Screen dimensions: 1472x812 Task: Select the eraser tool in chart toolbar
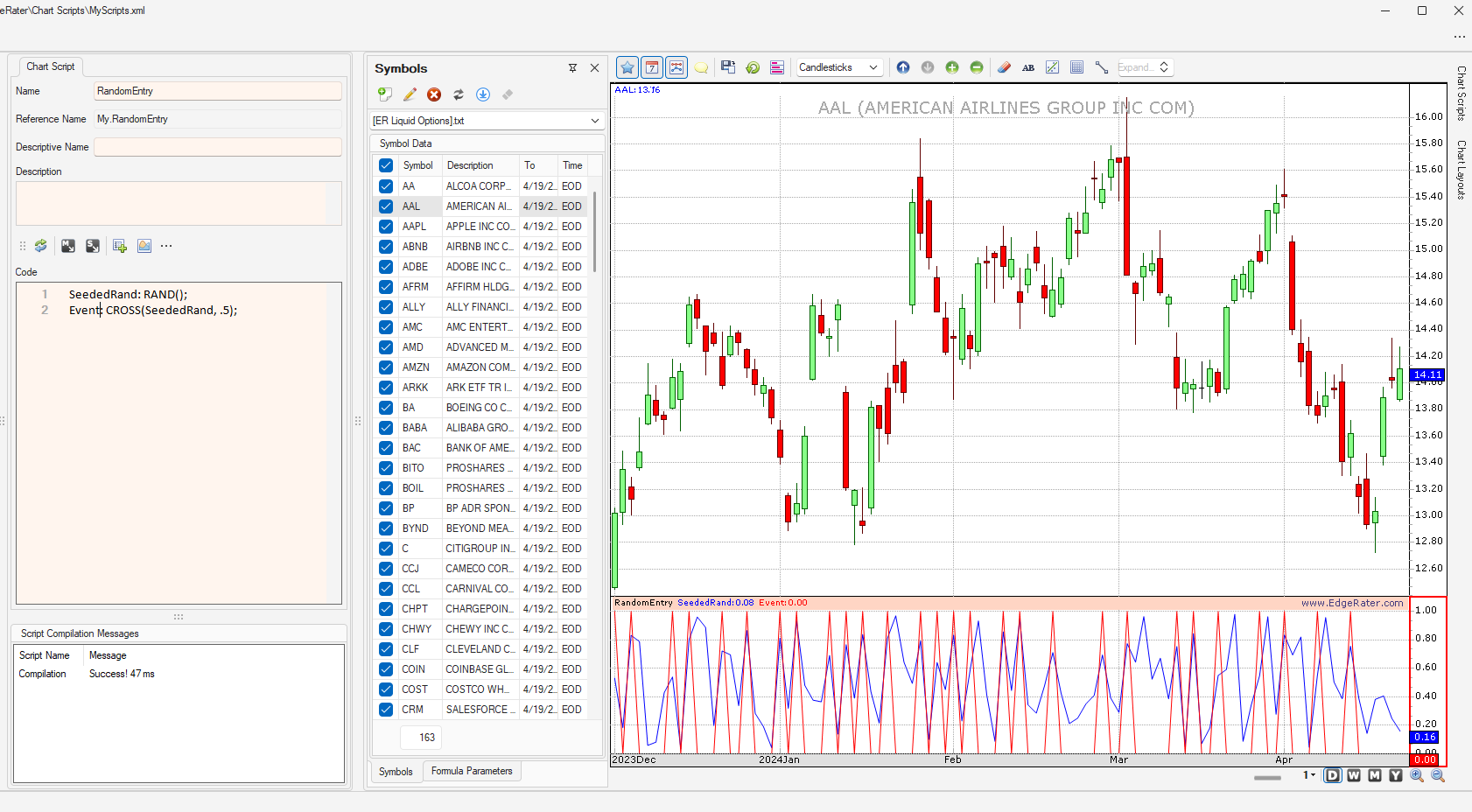click(1004, 67)
